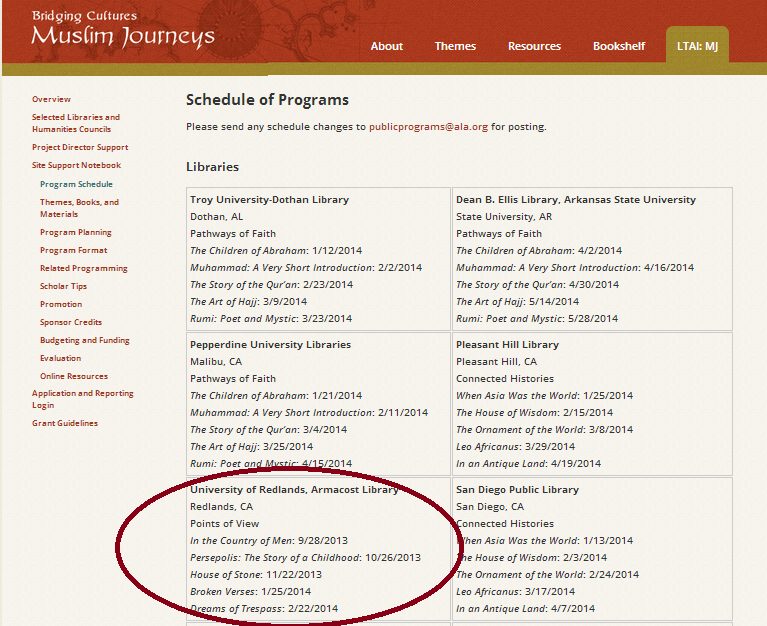767x626 pixels.
Task: Click Arkansas State's Story of the Qur'an 4/30/2014
Action: pyautogui.click(x=537, y=285)
